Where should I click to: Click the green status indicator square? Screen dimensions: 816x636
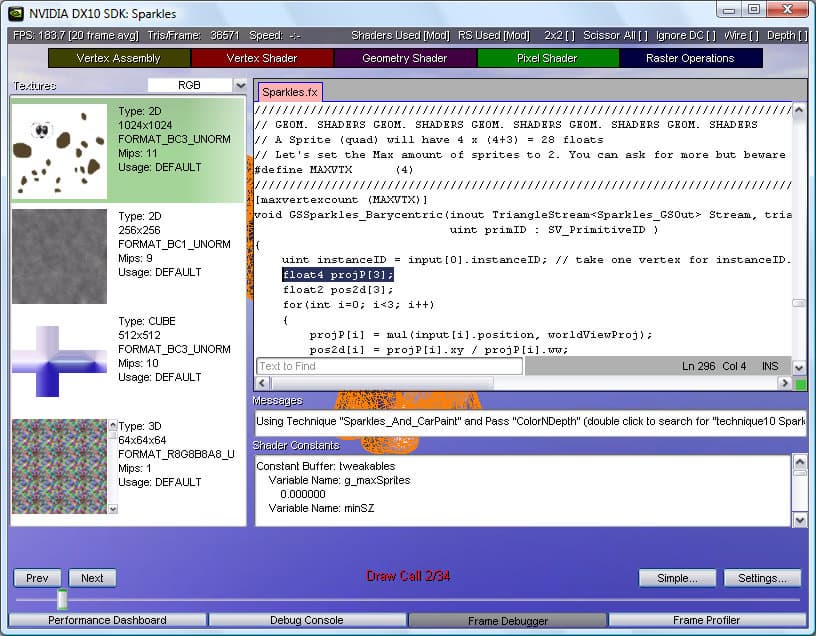(800, 384)
